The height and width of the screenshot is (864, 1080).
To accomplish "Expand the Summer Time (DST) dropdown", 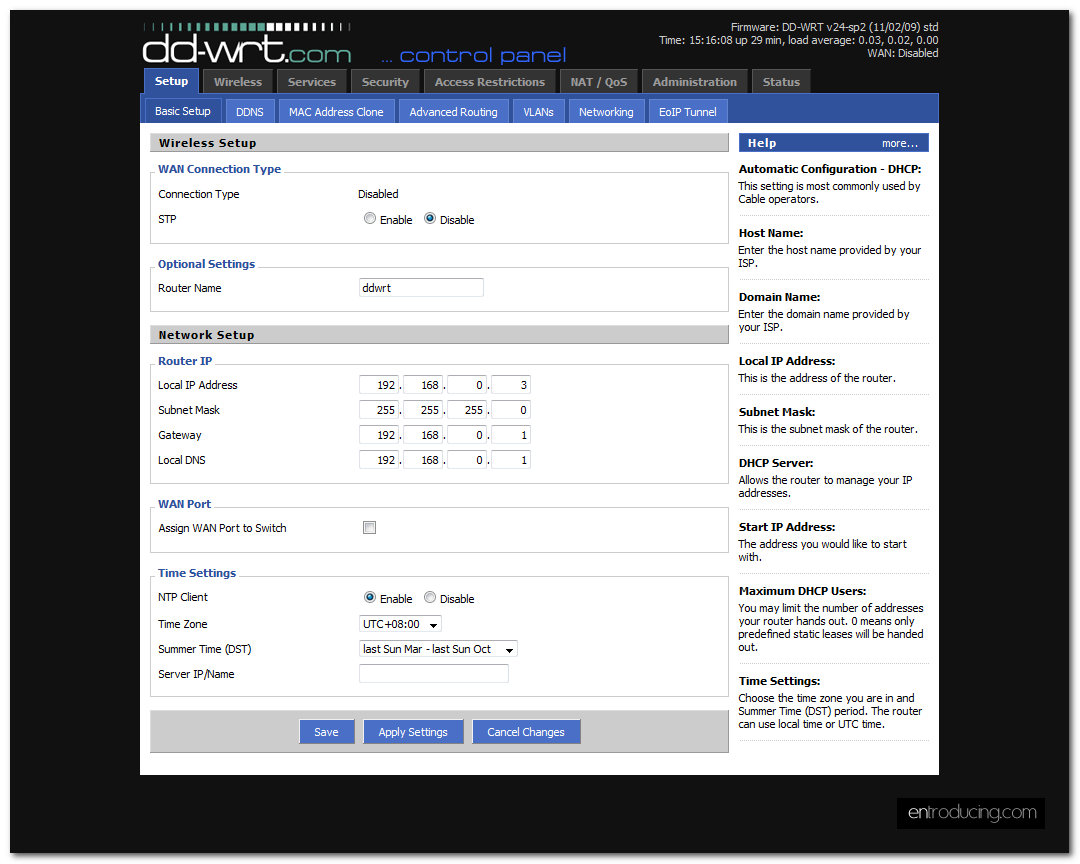I will pyautogui.click(x=438, y=649).
